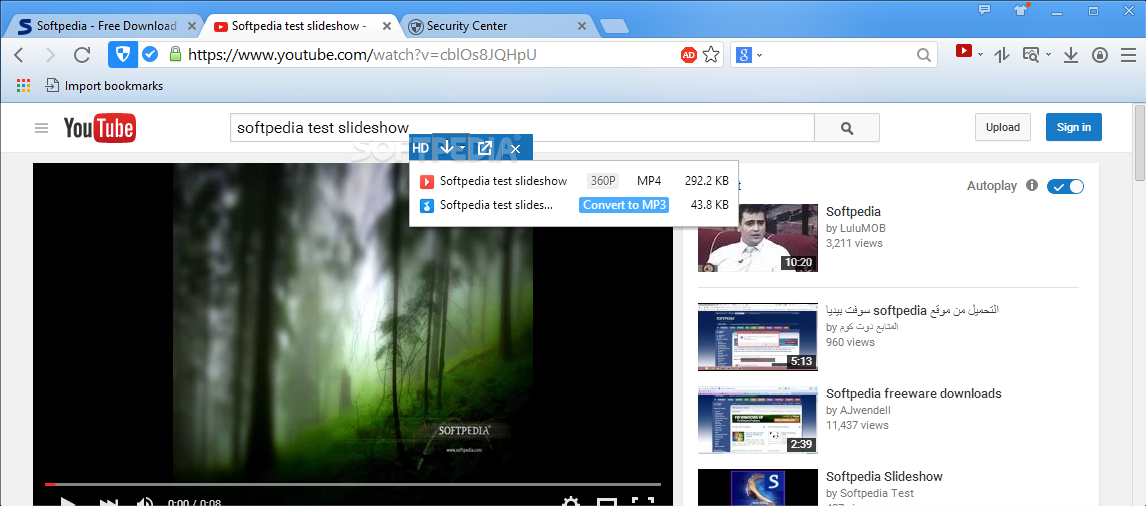Click the YouTube Upload button
The height and width of the screenshot is (506, 1146).
[1003, 127]
